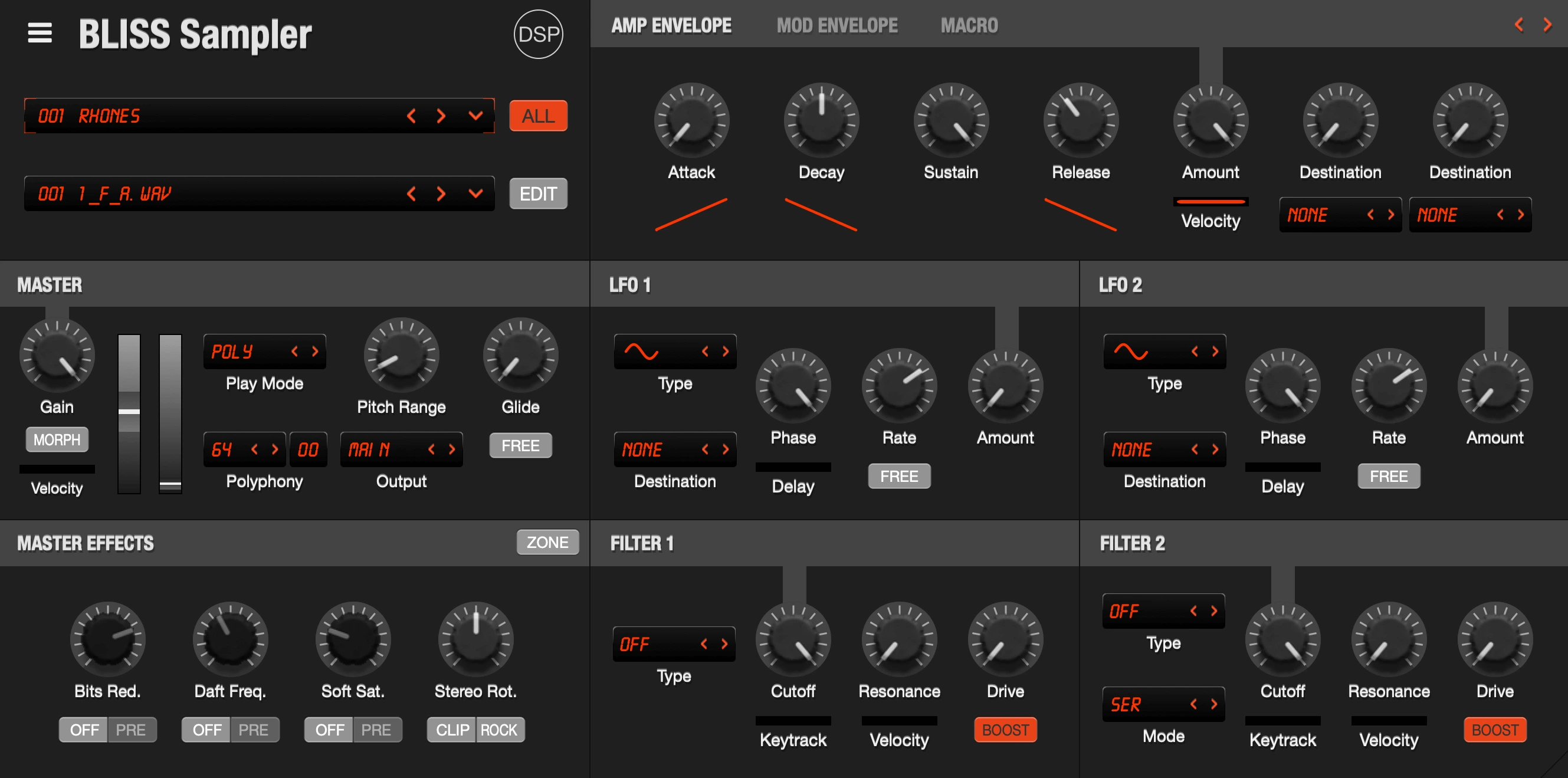The image size is (1568, 778).
Task: Open the hamburger menu icon
Action: 40,33
